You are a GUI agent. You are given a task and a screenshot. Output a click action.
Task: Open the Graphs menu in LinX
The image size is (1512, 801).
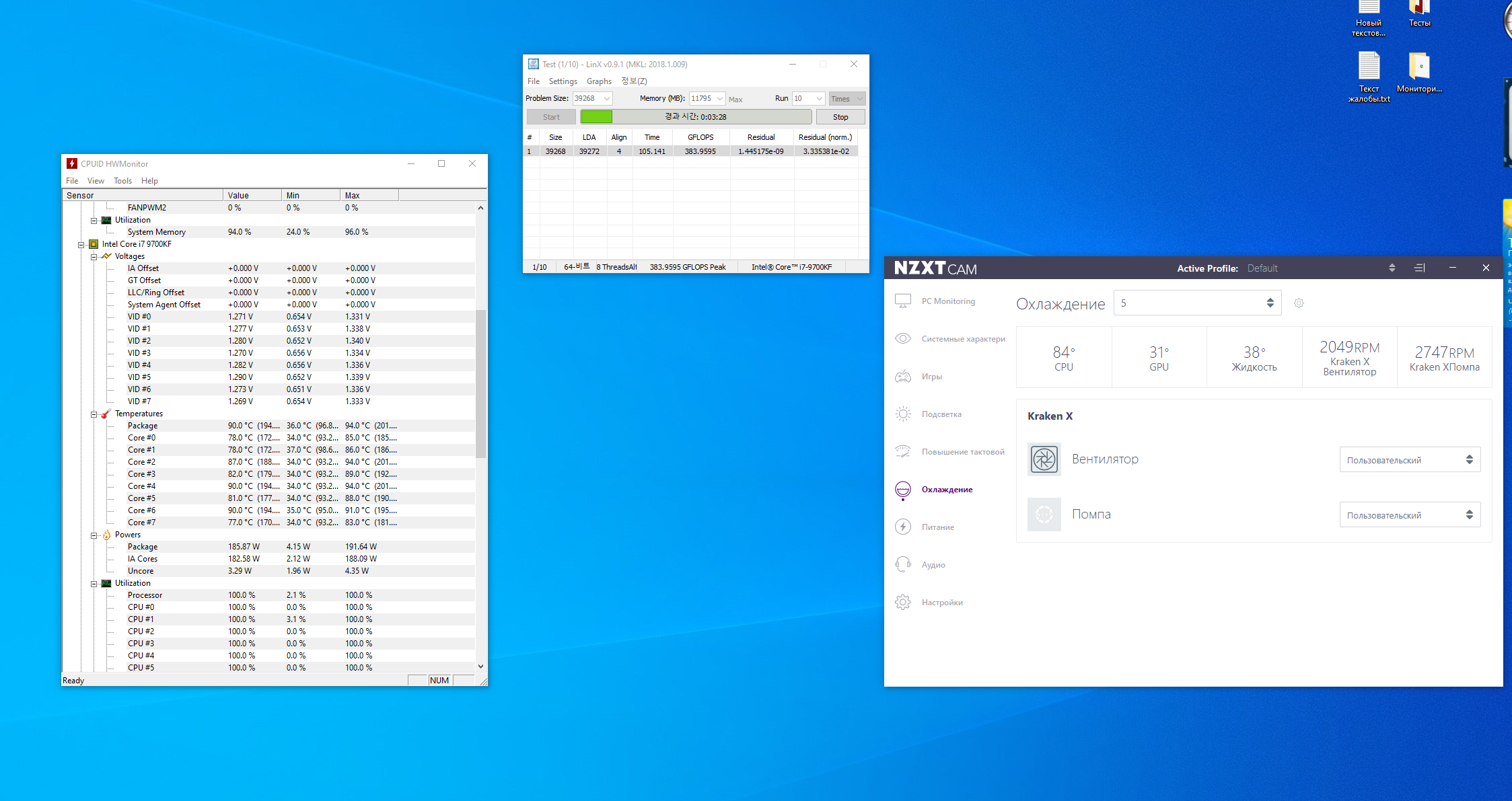tap(599, 81)
